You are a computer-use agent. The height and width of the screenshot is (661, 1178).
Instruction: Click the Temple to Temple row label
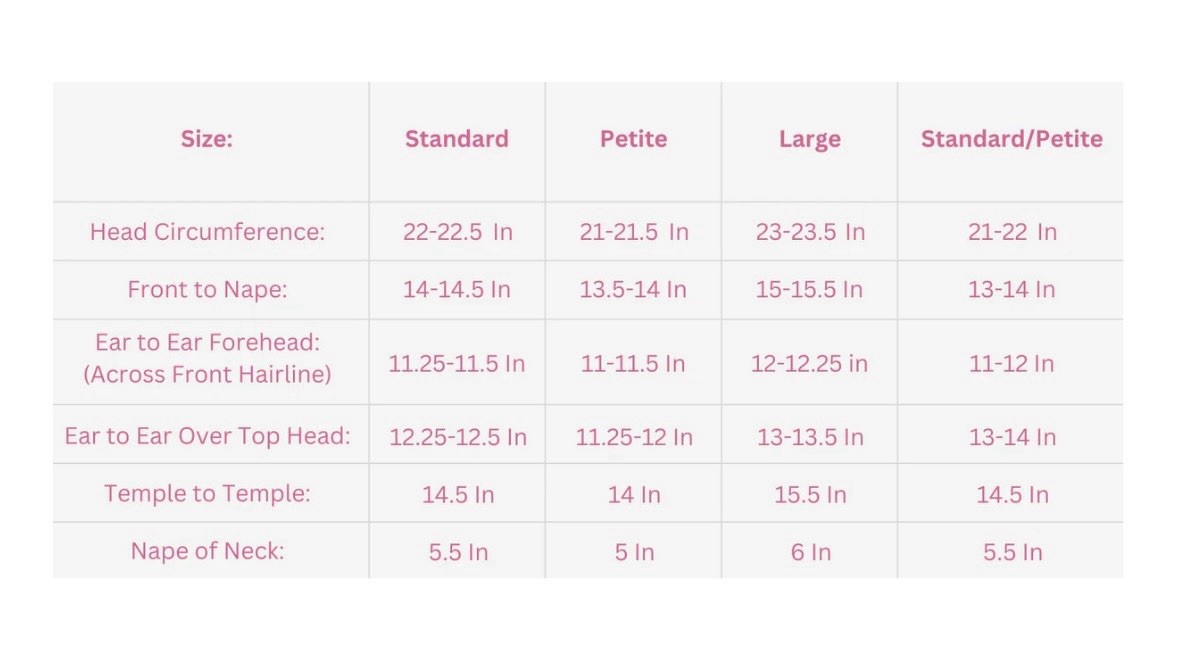(x=207, y=493)
